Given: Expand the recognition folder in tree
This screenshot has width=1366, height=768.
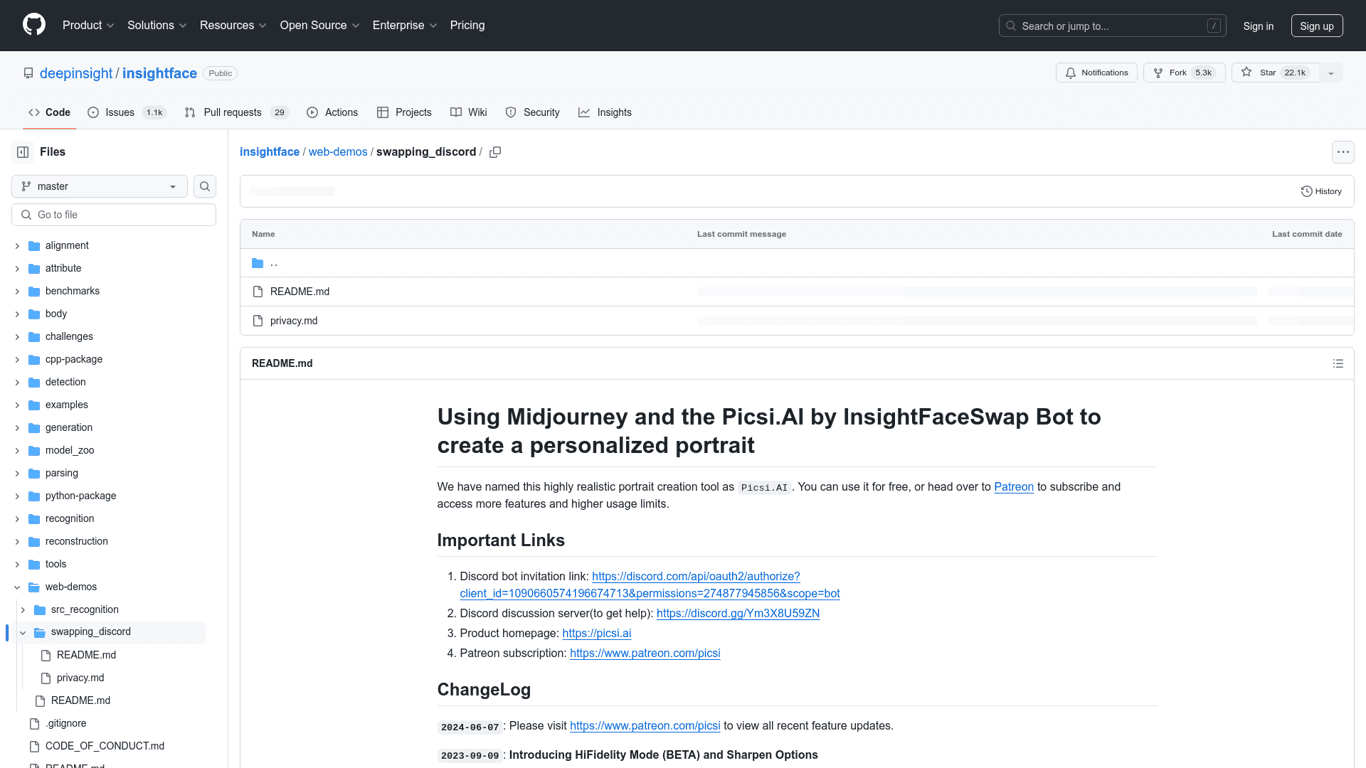Looking at the screenshot, I should [17, 519].
